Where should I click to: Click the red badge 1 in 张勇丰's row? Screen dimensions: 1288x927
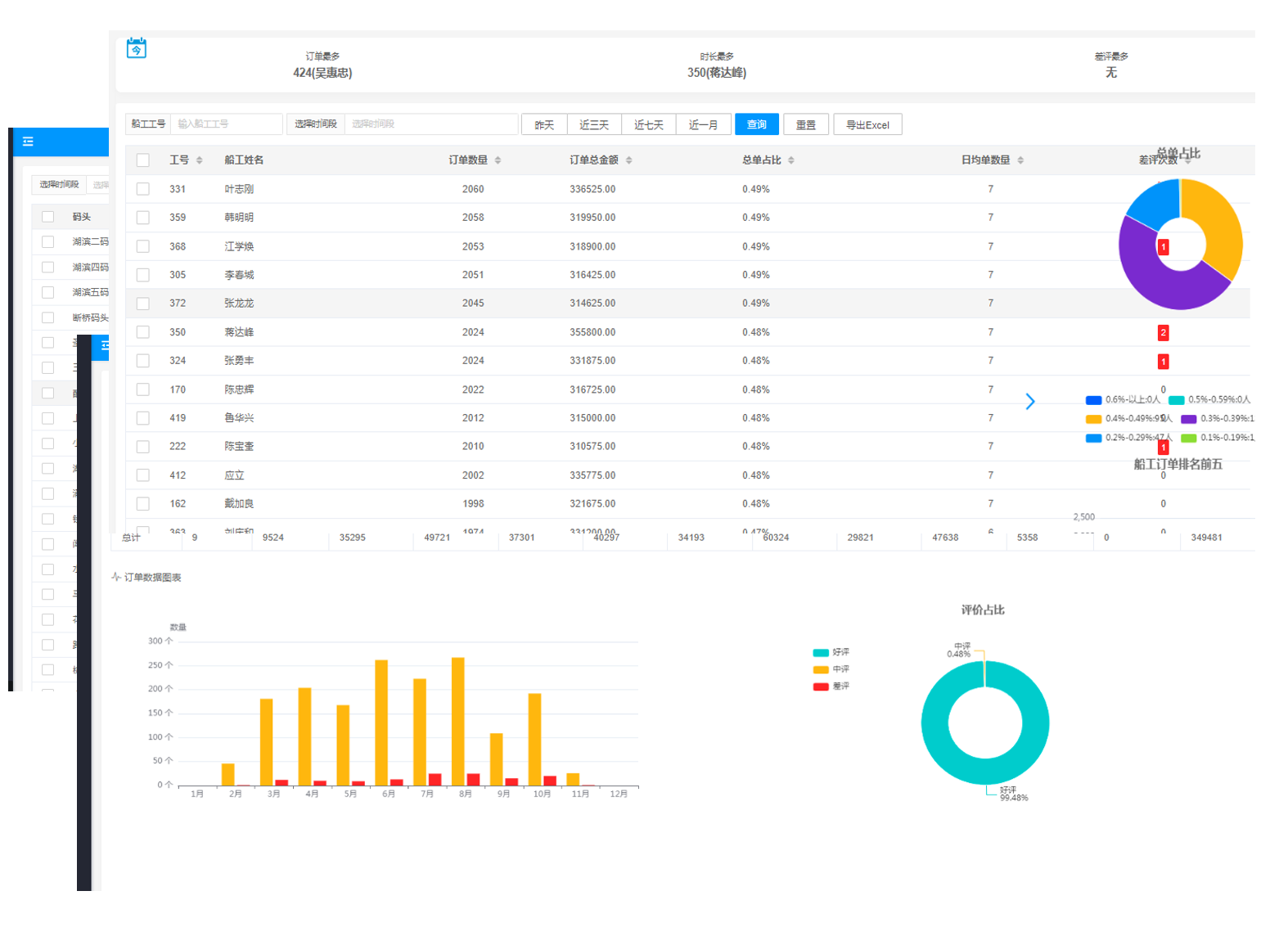click(1163, 361)
